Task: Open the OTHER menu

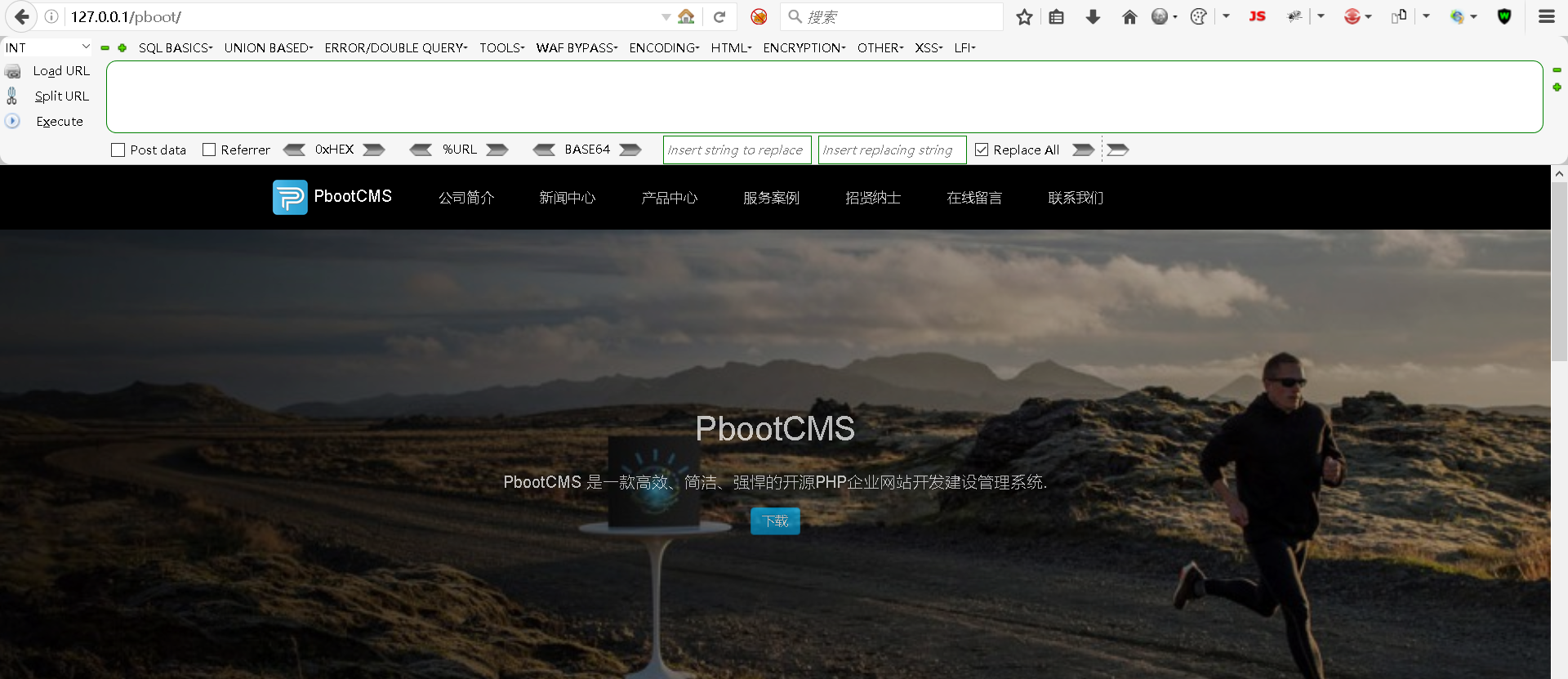Action: click(881, 48)
